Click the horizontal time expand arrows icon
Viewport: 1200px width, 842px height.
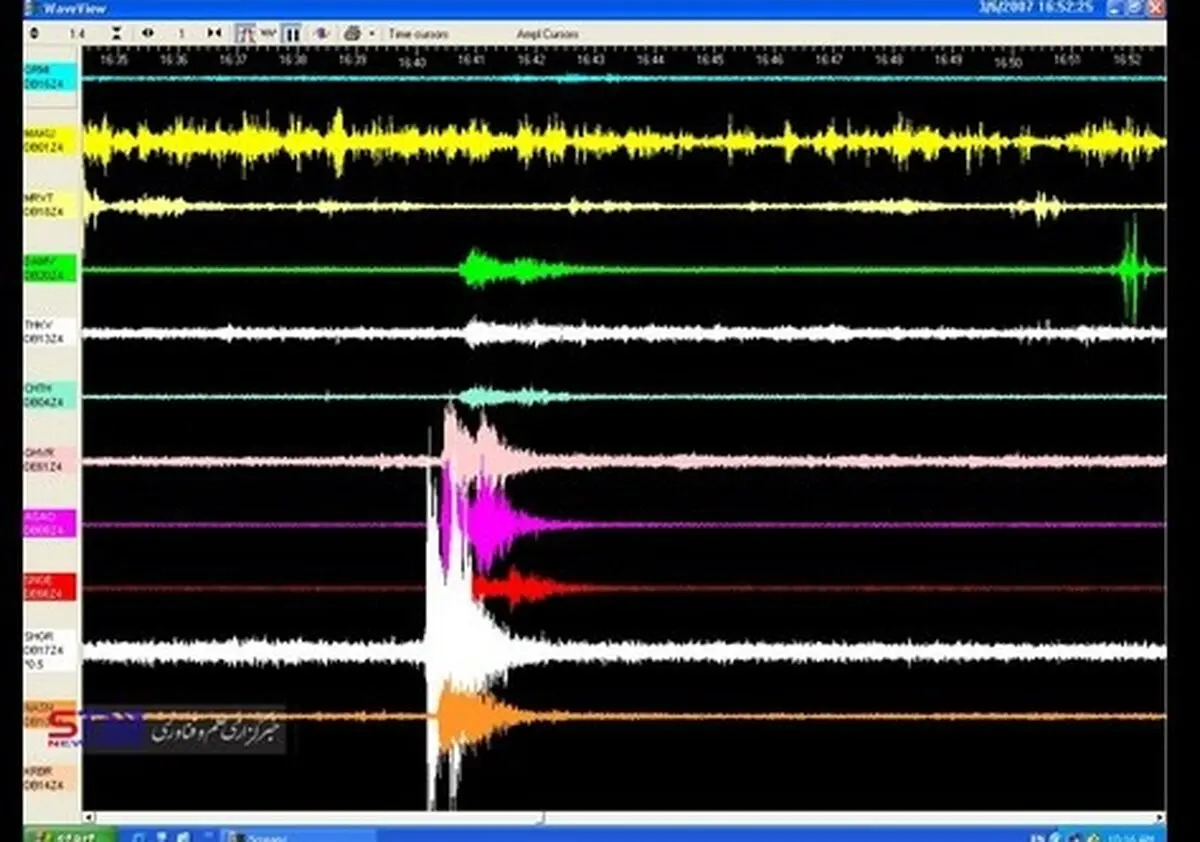pos(148,33)
